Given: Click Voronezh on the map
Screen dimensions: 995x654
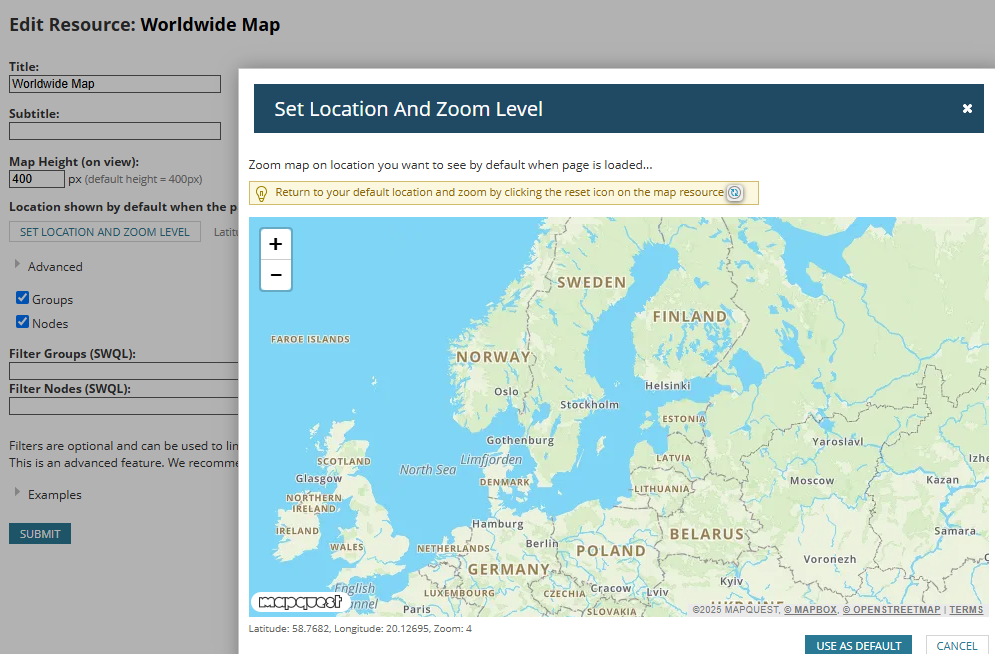Looking at the screenshot, I should 830,559.
